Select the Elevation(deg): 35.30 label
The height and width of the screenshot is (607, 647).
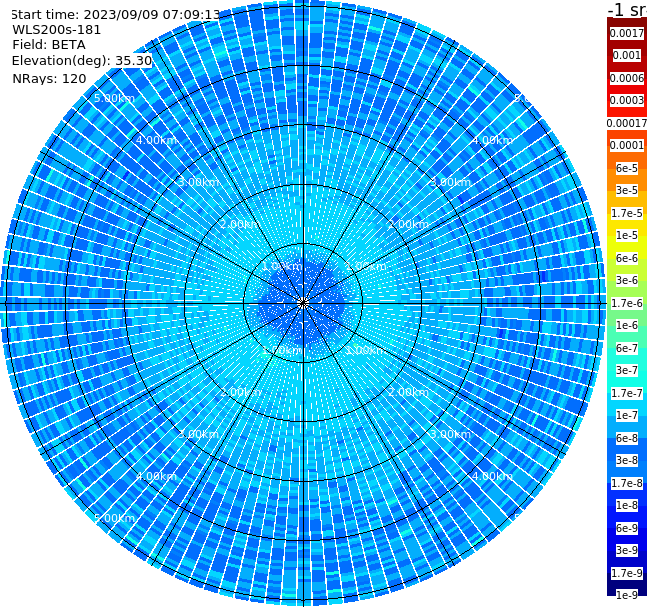pos(82,61)
